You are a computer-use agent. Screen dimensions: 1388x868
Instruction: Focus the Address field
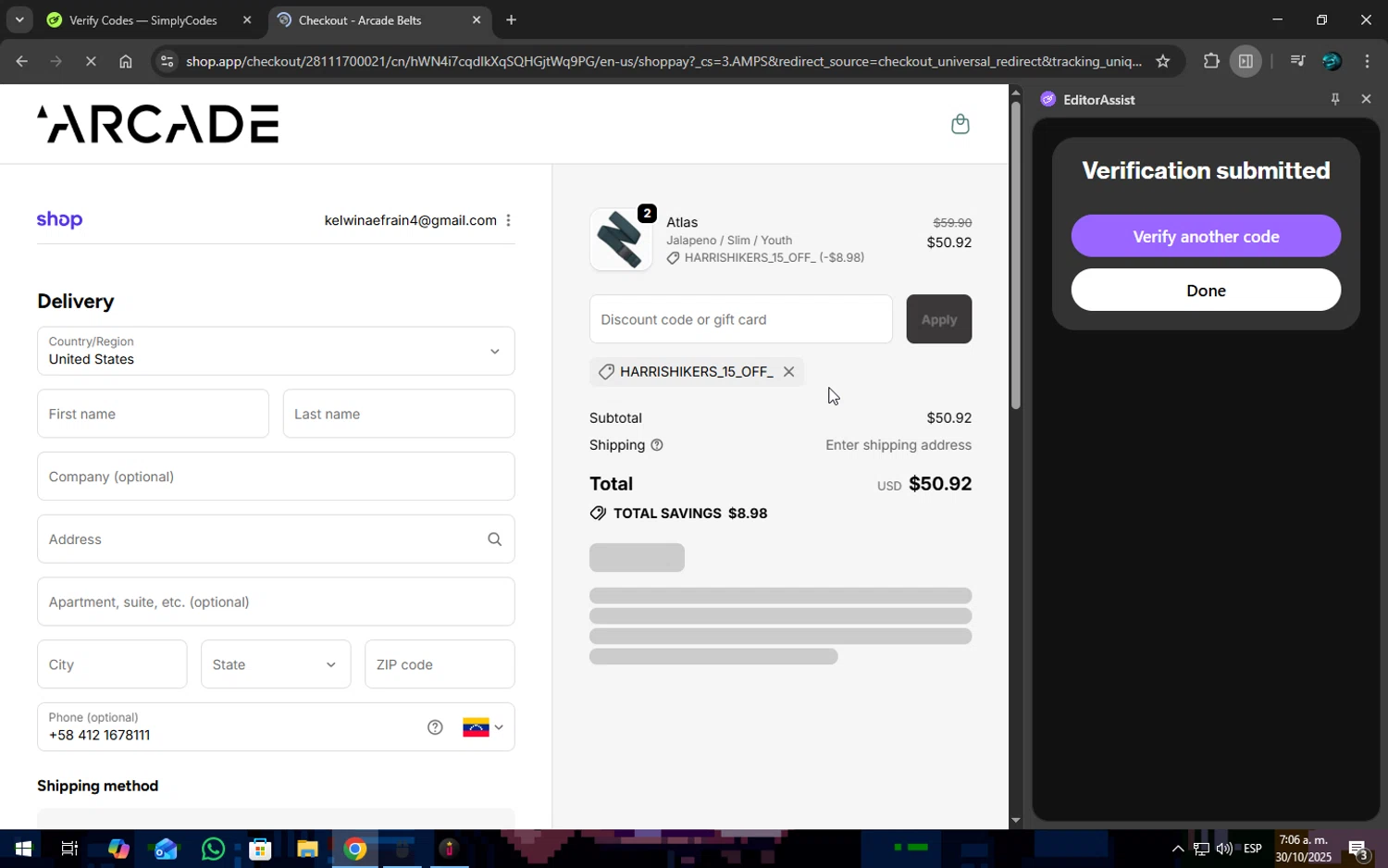(276, 539)
